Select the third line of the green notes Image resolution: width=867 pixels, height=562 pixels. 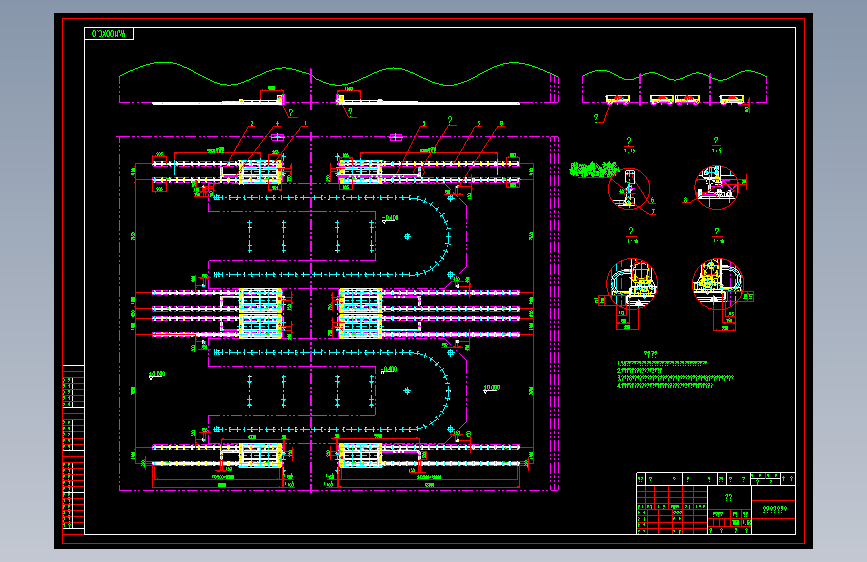675,378
